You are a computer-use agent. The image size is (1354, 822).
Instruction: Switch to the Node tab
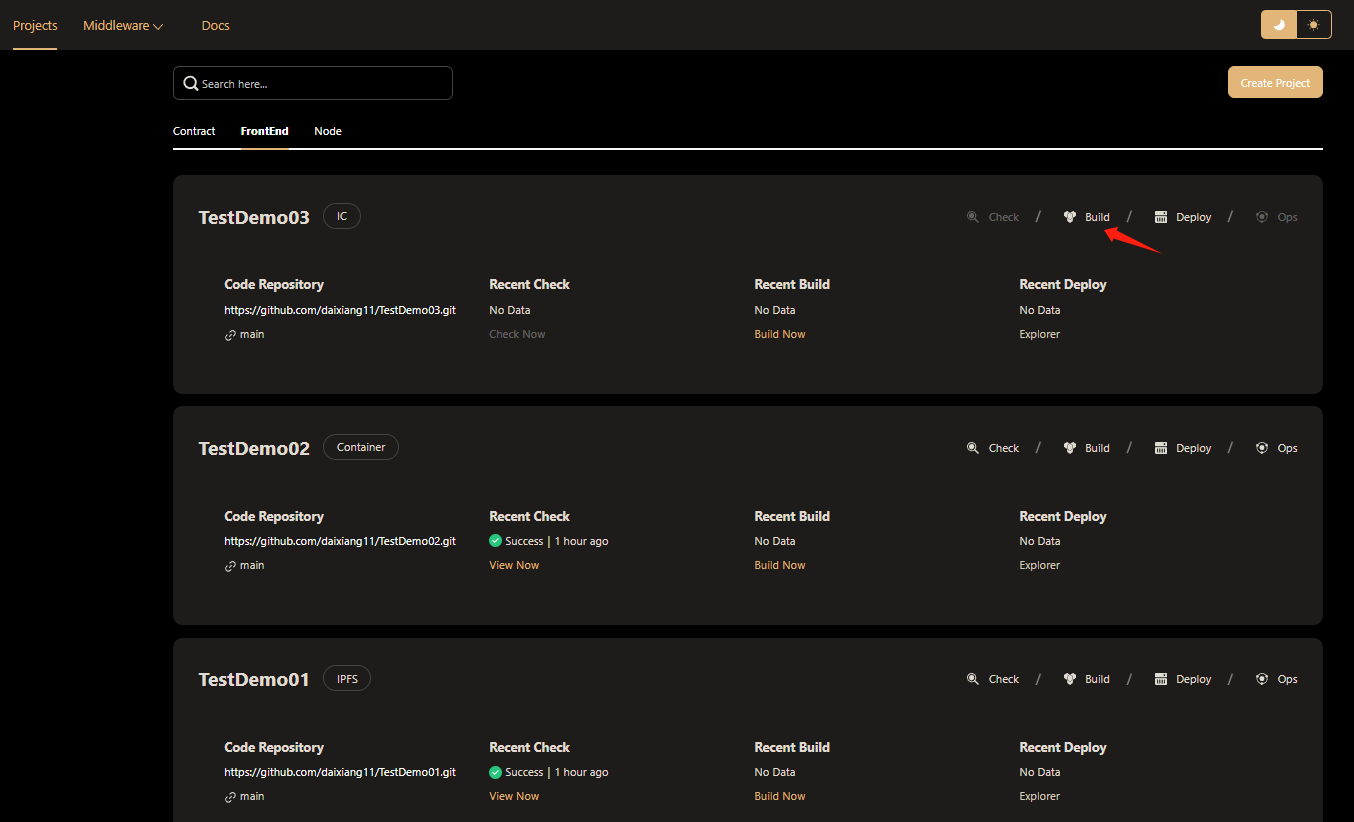(328, 131)
